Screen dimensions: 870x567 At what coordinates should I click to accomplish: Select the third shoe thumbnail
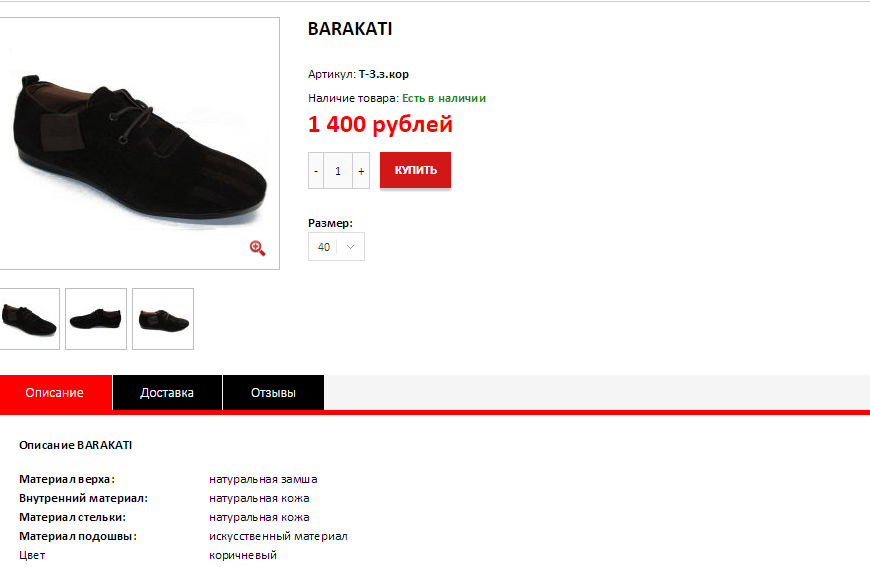(163, 319)
